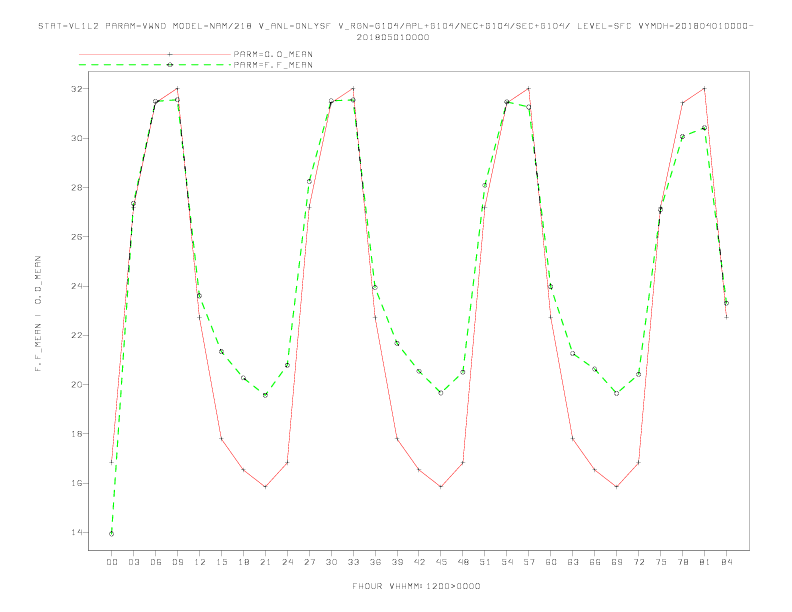Screen dimensions: 792x612
Task: Select red O.O_MEAN plus marker at hour 45
Action: (441, 487)
